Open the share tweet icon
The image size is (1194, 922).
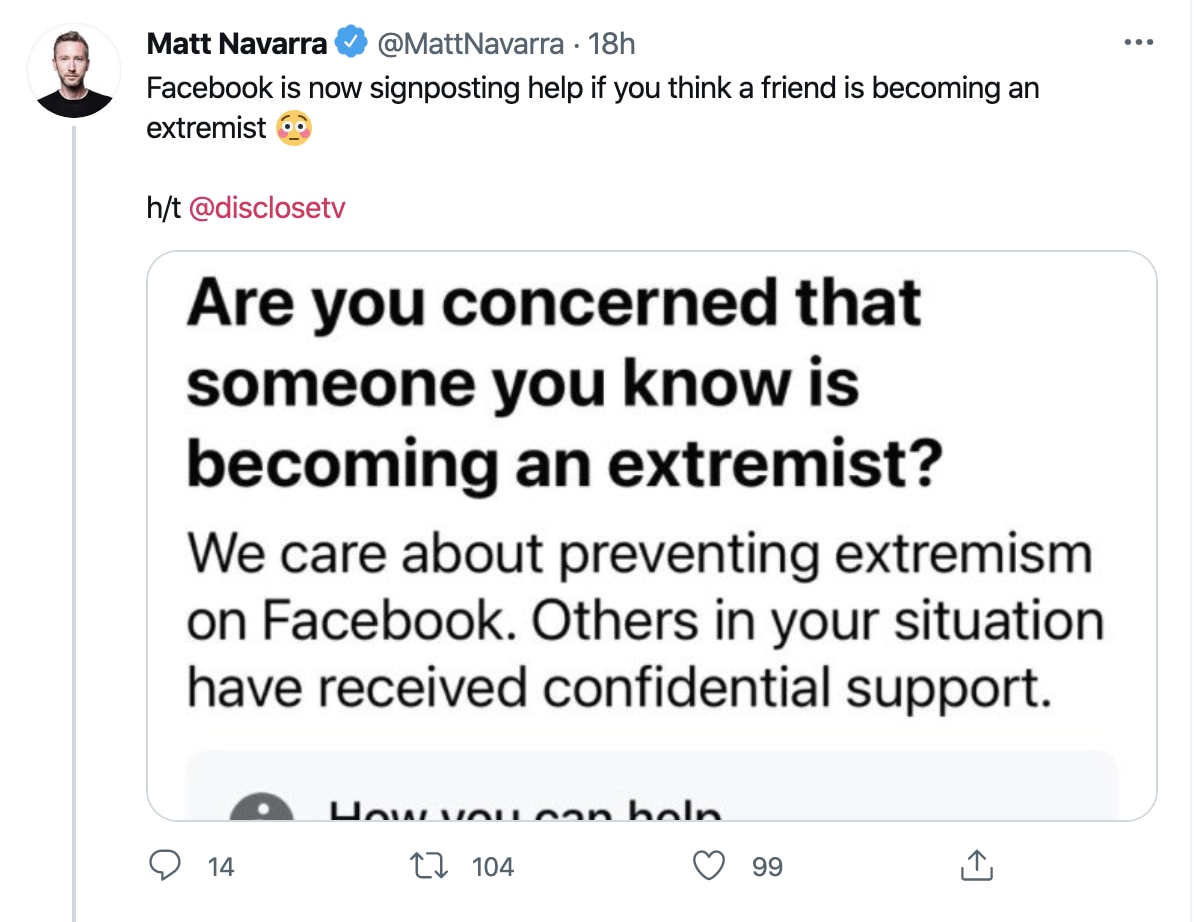pos(975,866)
